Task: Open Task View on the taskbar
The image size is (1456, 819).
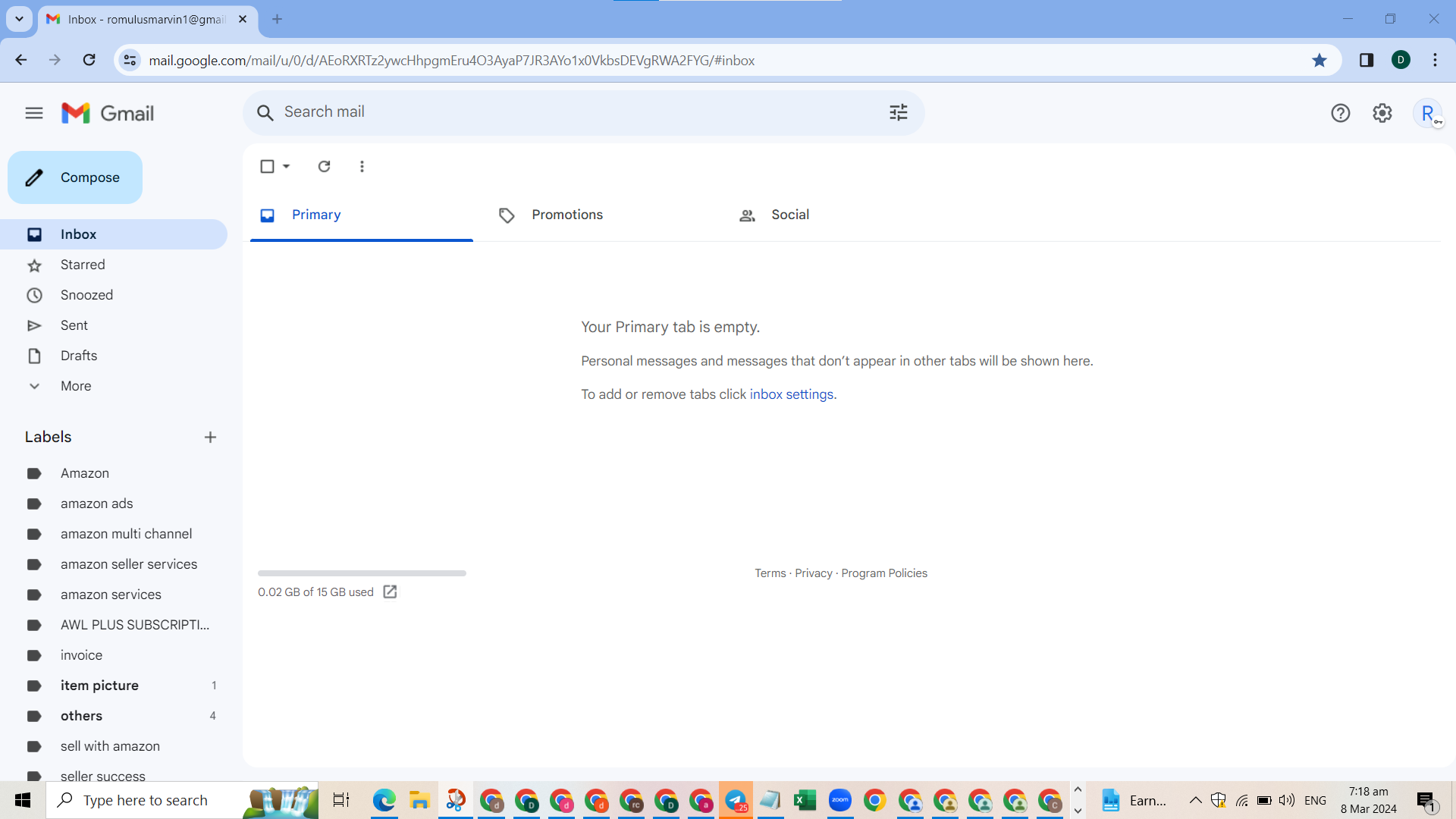Action: tap(341, 800)
